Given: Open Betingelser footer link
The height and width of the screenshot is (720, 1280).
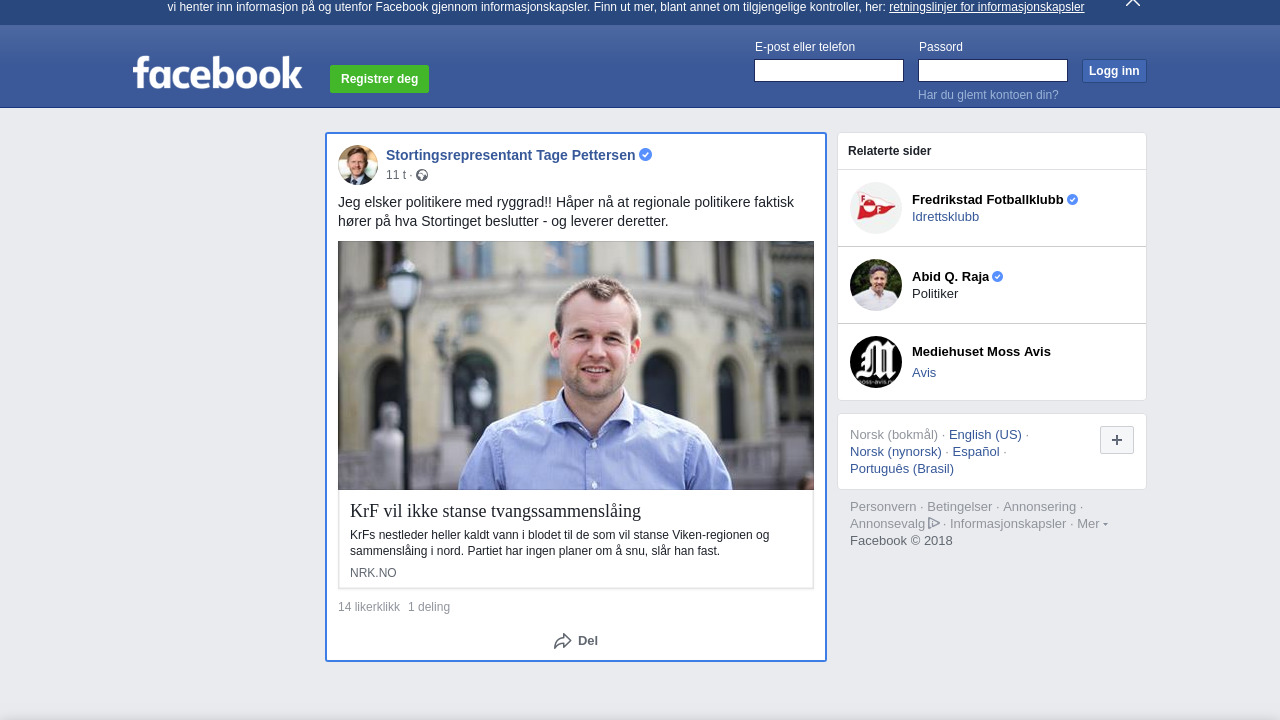Looking at the screenshot, I should point(960,507).
